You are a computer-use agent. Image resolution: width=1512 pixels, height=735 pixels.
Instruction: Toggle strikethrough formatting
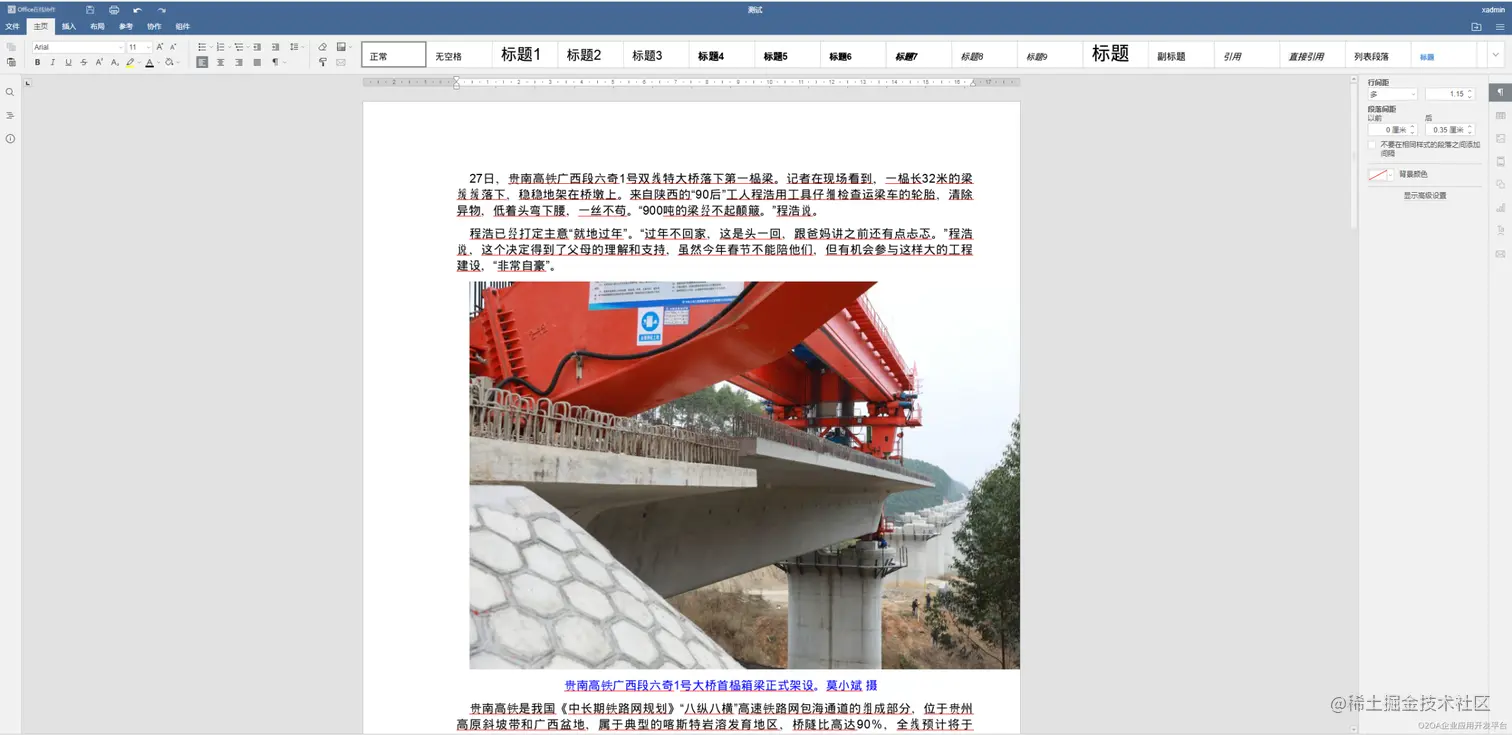pos(83,62)
